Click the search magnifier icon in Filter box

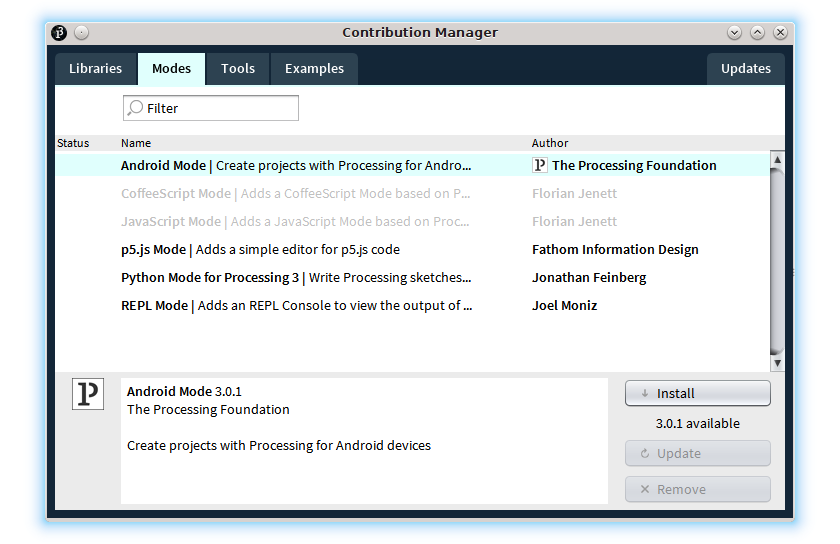[135, 108]
